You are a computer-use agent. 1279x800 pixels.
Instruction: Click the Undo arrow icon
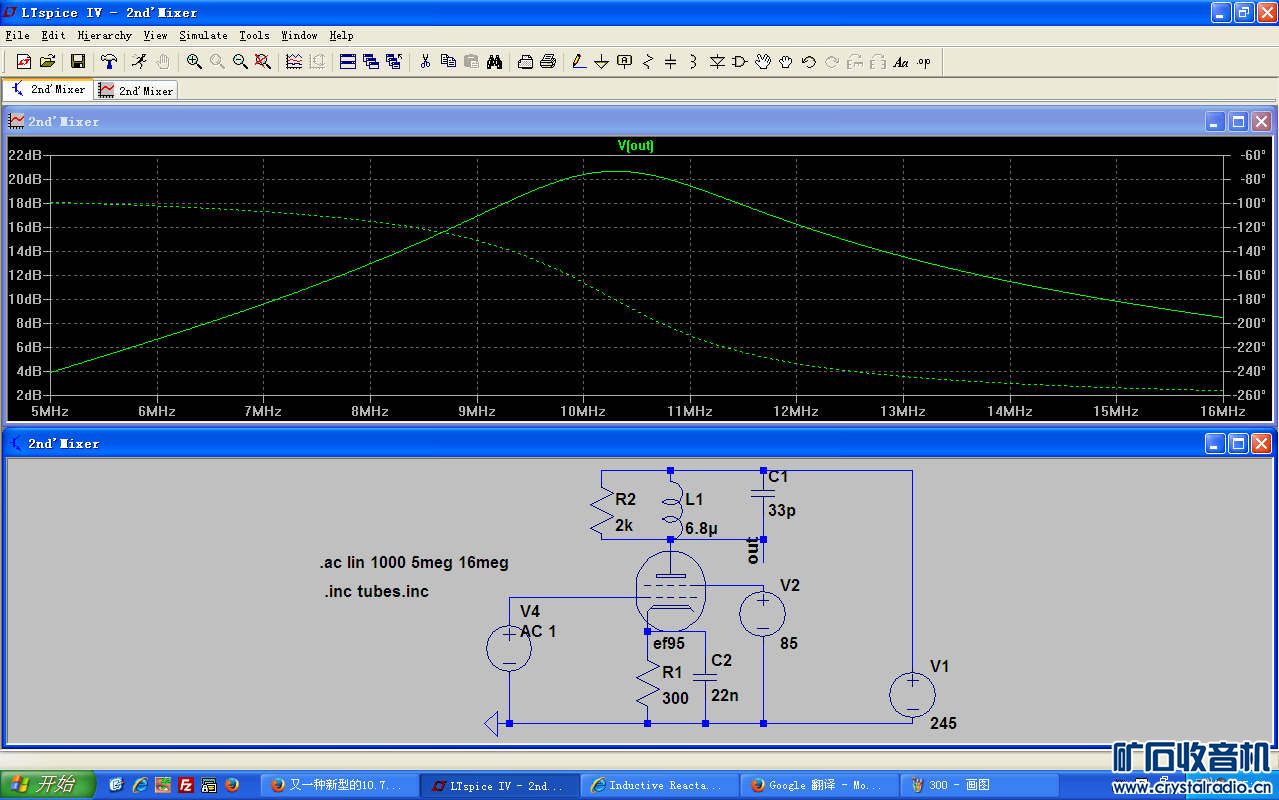[x=809, y=62]
